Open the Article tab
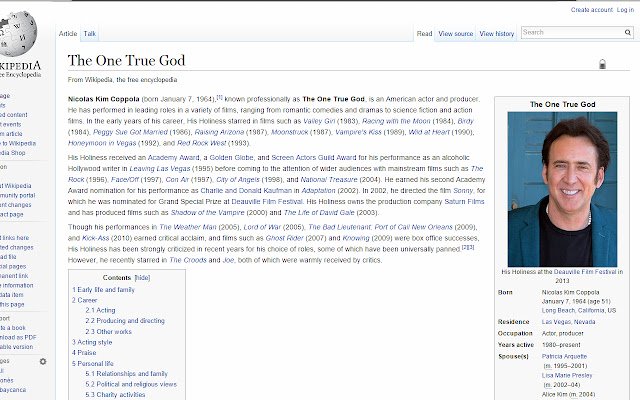The width and height of the screenshot is (640, 400). point(68,34)
